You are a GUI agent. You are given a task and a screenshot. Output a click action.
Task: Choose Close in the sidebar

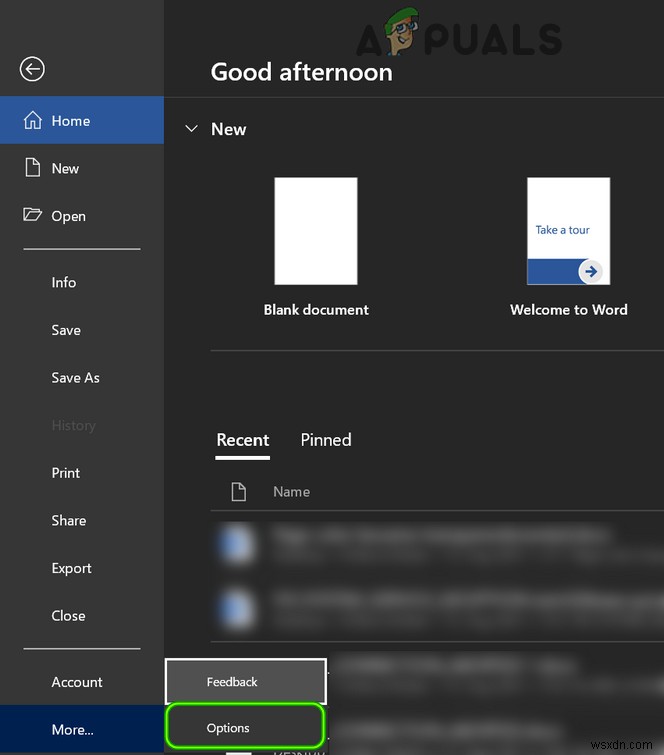tap(82, 616)
